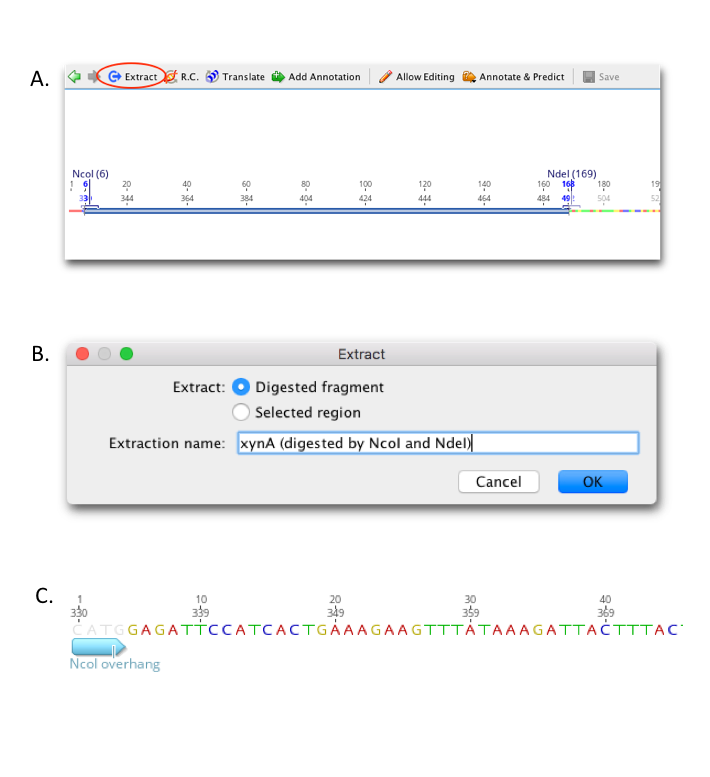Click the Extraction name text field
Screen dimensions: 710x777
click(x=438, y=443)
